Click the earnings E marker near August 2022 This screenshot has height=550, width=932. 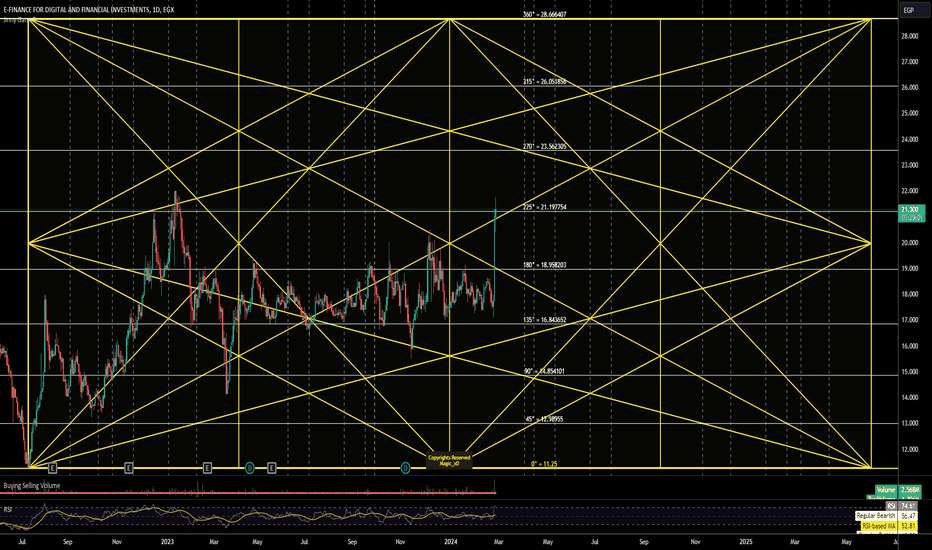point(52,469)
